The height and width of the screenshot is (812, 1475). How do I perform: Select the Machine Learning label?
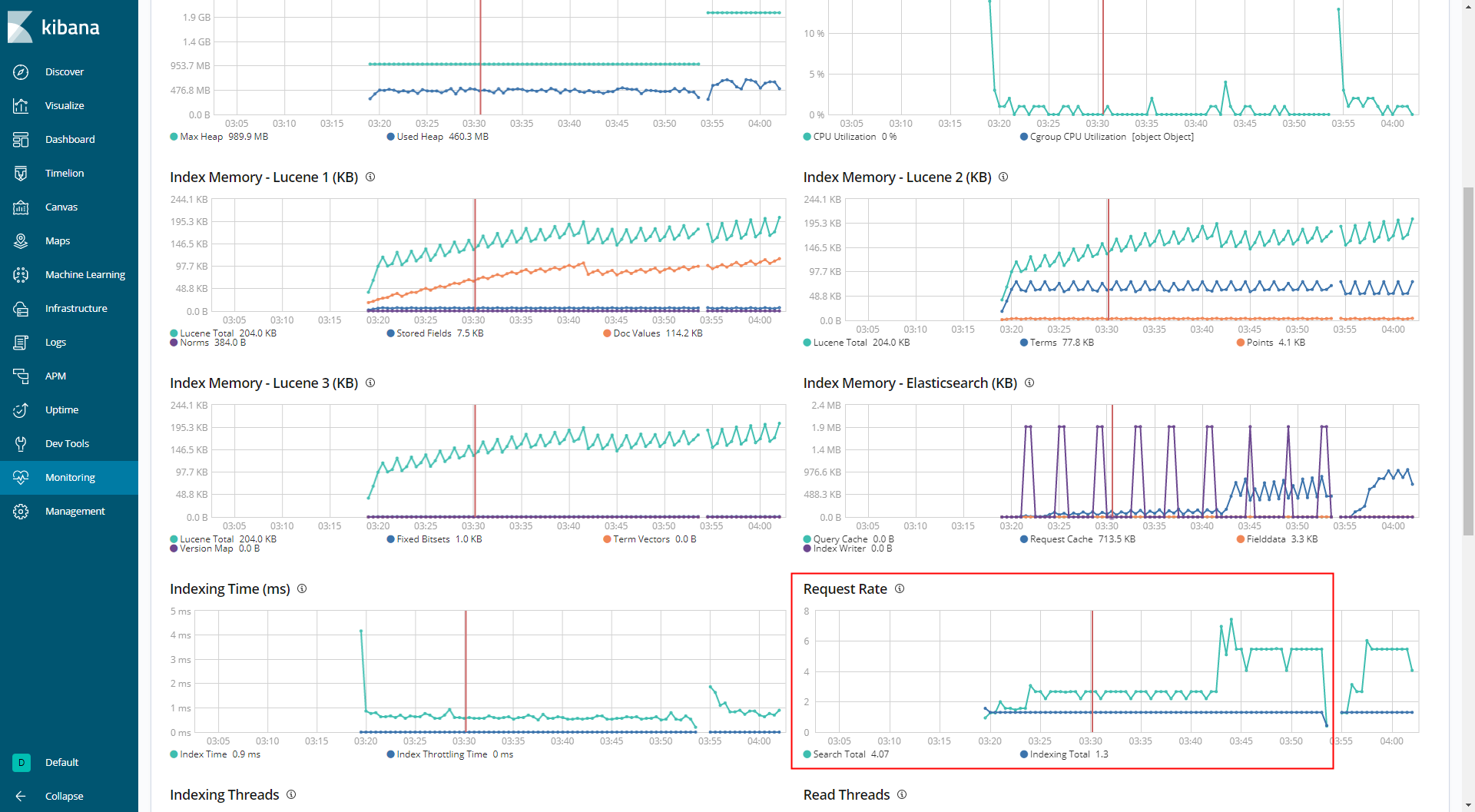85,274
